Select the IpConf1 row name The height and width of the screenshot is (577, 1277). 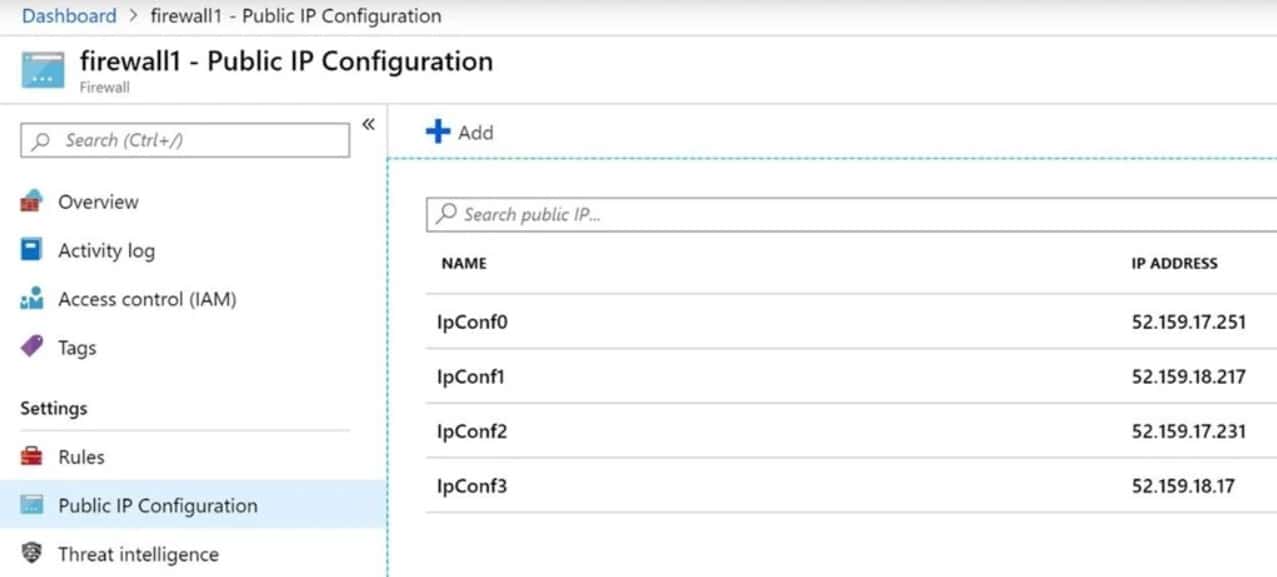472,377
